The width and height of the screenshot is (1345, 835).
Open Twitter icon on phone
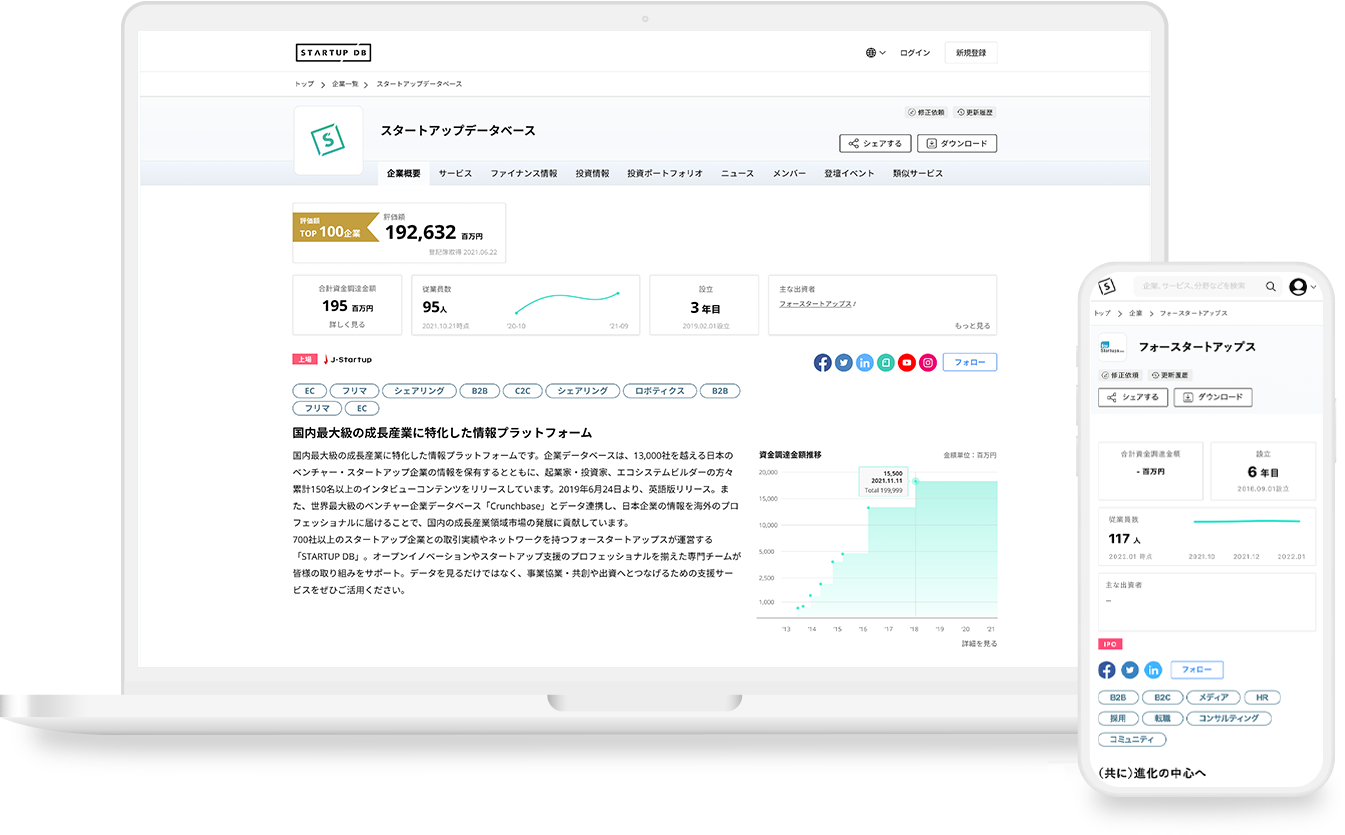[1130, 670]
